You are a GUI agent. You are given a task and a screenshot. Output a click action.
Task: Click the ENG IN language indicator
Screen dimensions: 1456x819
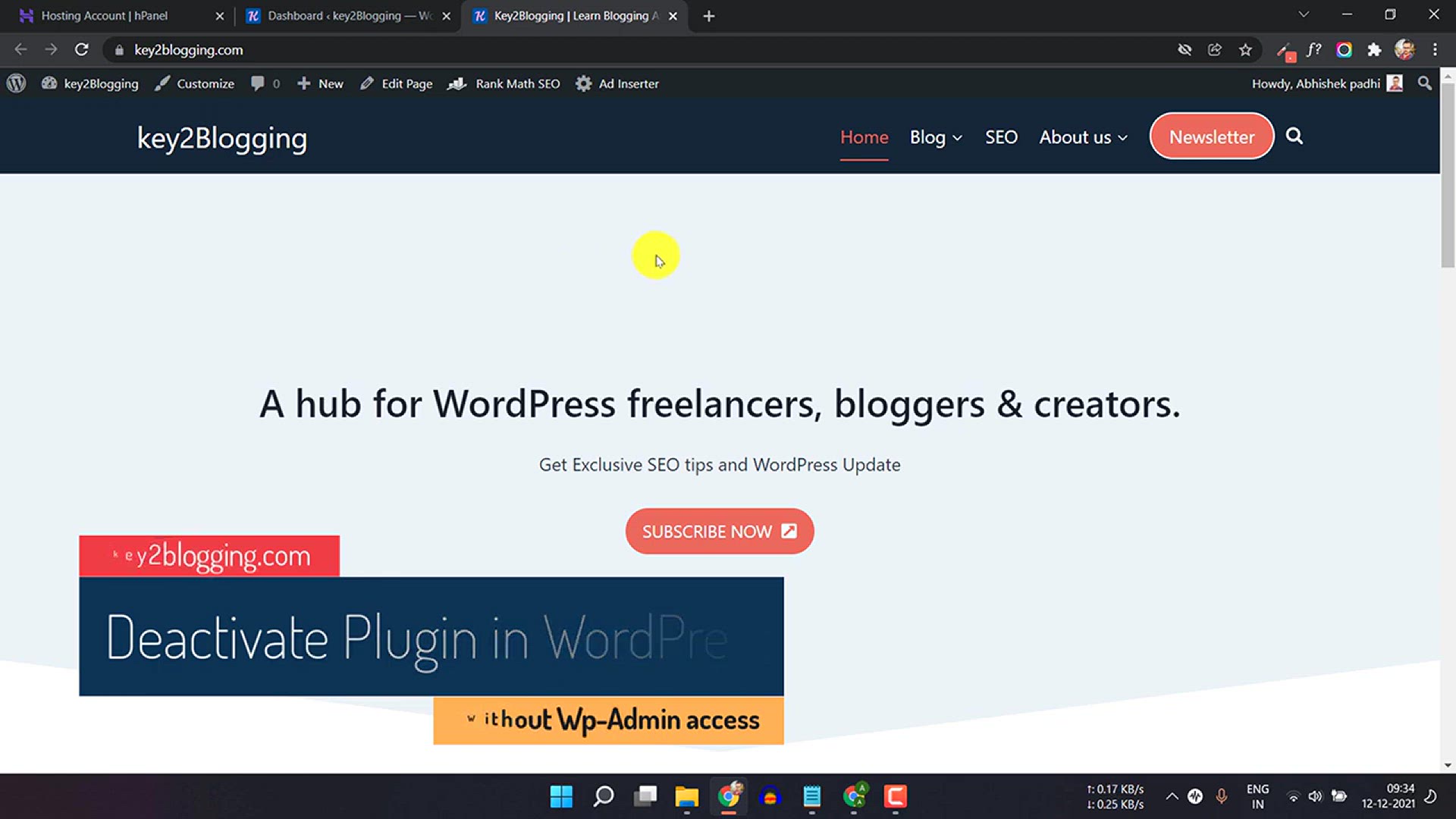coord(1257,796)
